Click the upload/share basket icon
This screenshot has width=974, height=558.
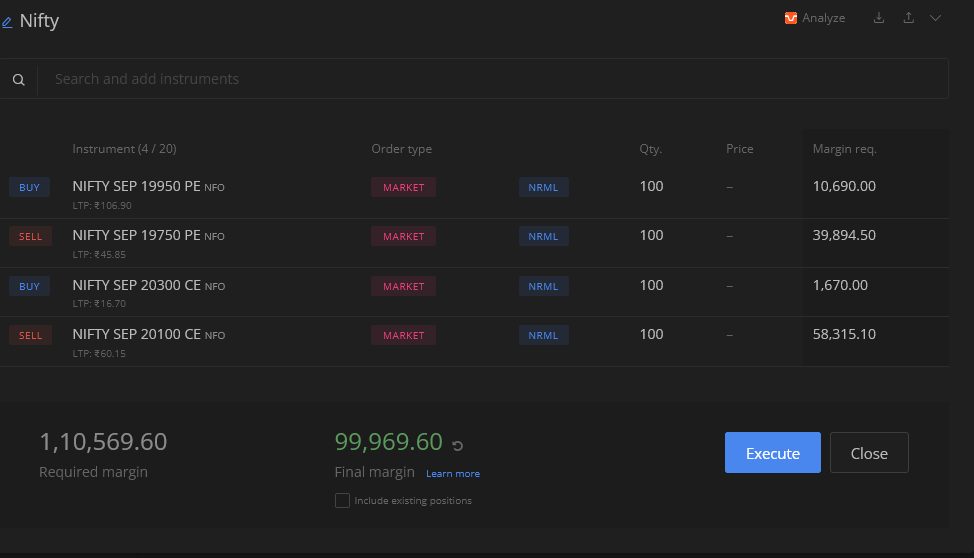point(908,17)
